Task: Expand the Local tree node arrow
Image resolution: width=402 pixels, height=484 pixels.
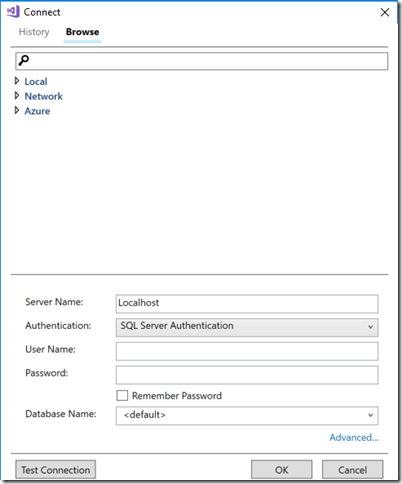Action: point(17,81)
